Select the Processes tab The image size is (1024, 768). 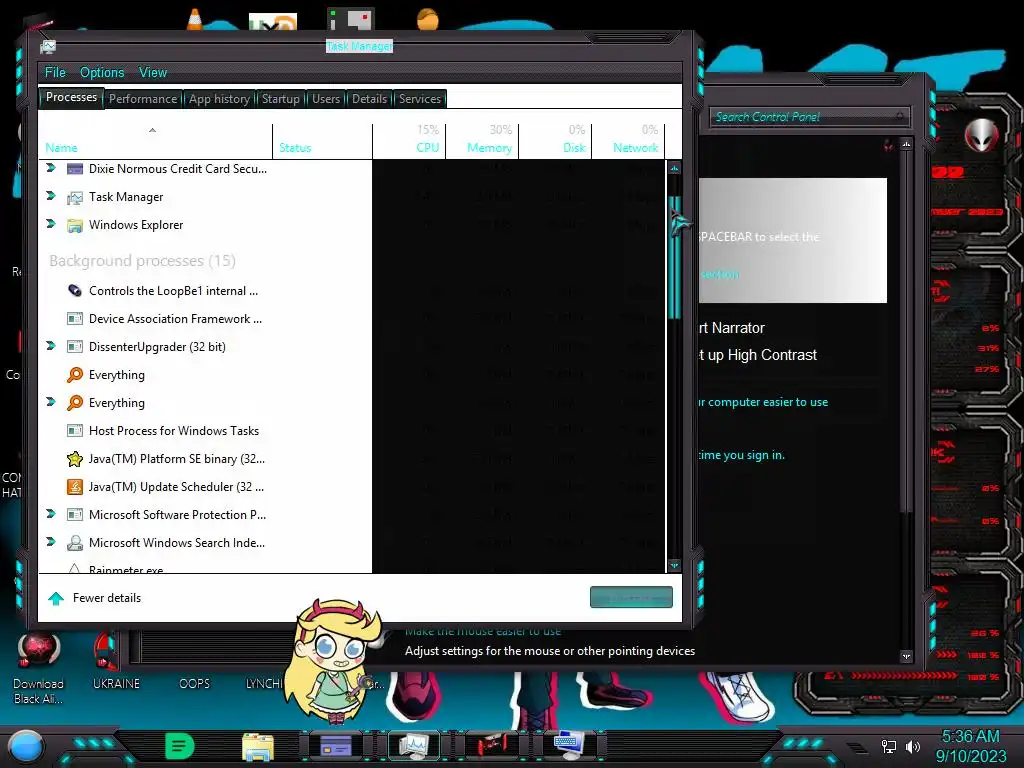(71, 97)
